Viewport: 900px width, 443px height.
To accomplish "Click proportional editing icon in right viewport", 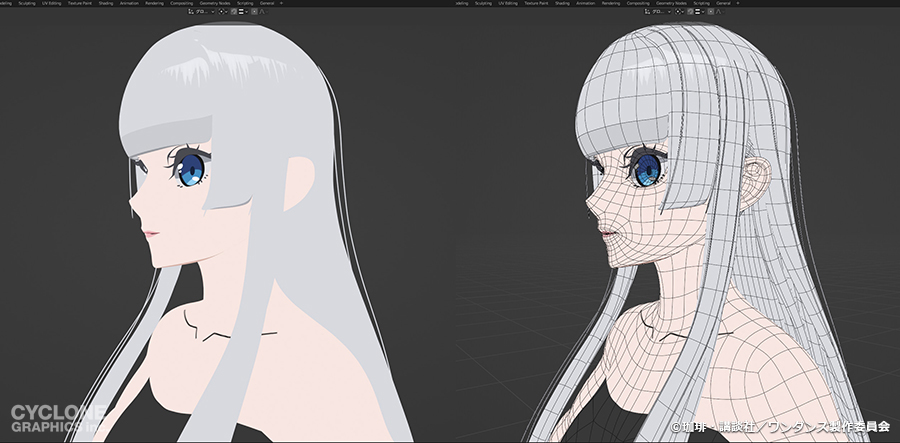I will click(711, 12).
